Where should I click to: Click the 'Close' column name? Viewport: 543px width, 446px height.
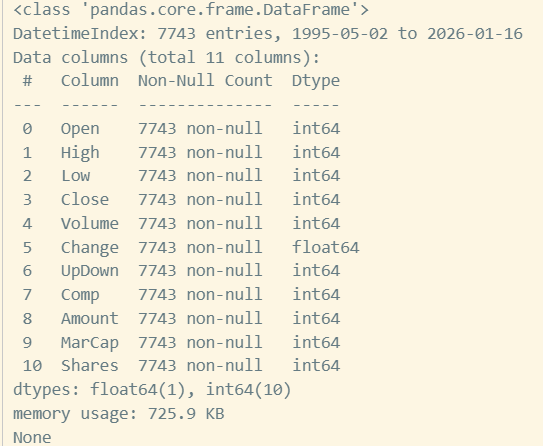[x=85, y=200]
